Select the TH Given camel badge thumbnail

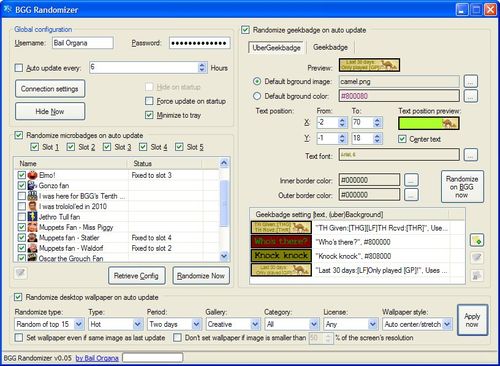click(281, 228)
